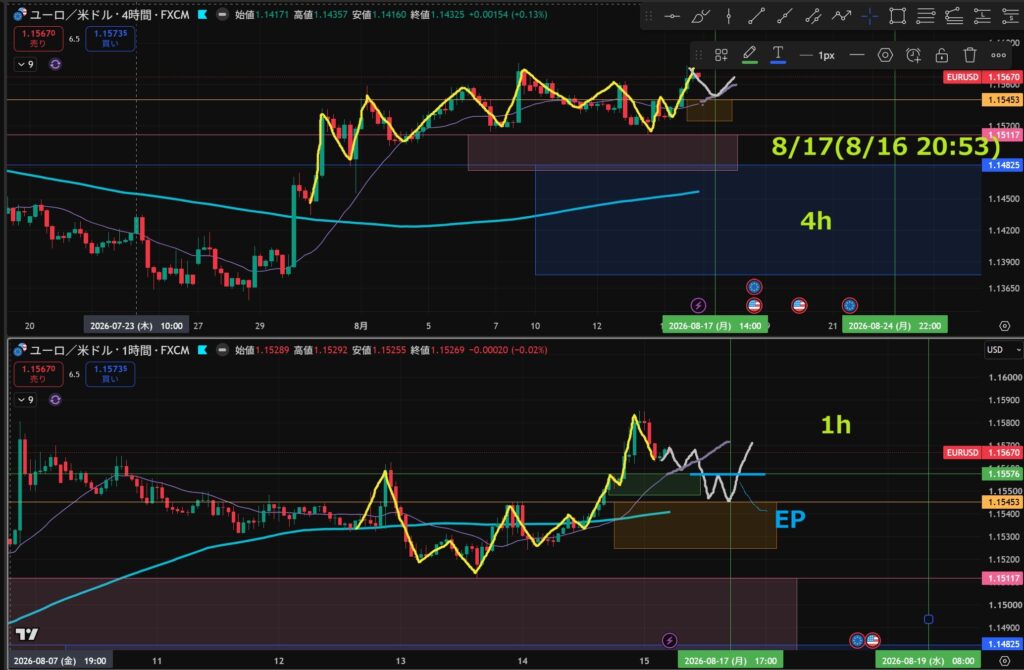Screen dimensions: 1024x670
Task: Change the text color with the T icon
Action: 778,54
